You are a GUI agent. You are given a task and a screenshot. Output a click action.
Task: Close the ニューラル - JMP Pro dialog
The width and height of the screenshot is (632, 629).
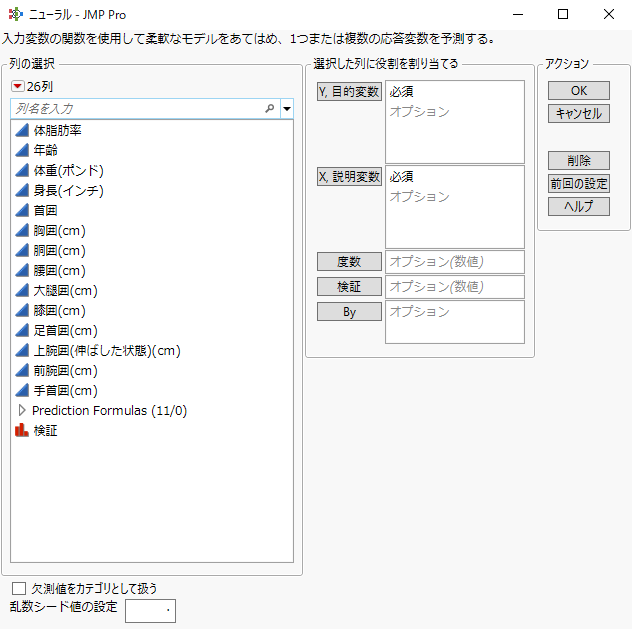609,15
